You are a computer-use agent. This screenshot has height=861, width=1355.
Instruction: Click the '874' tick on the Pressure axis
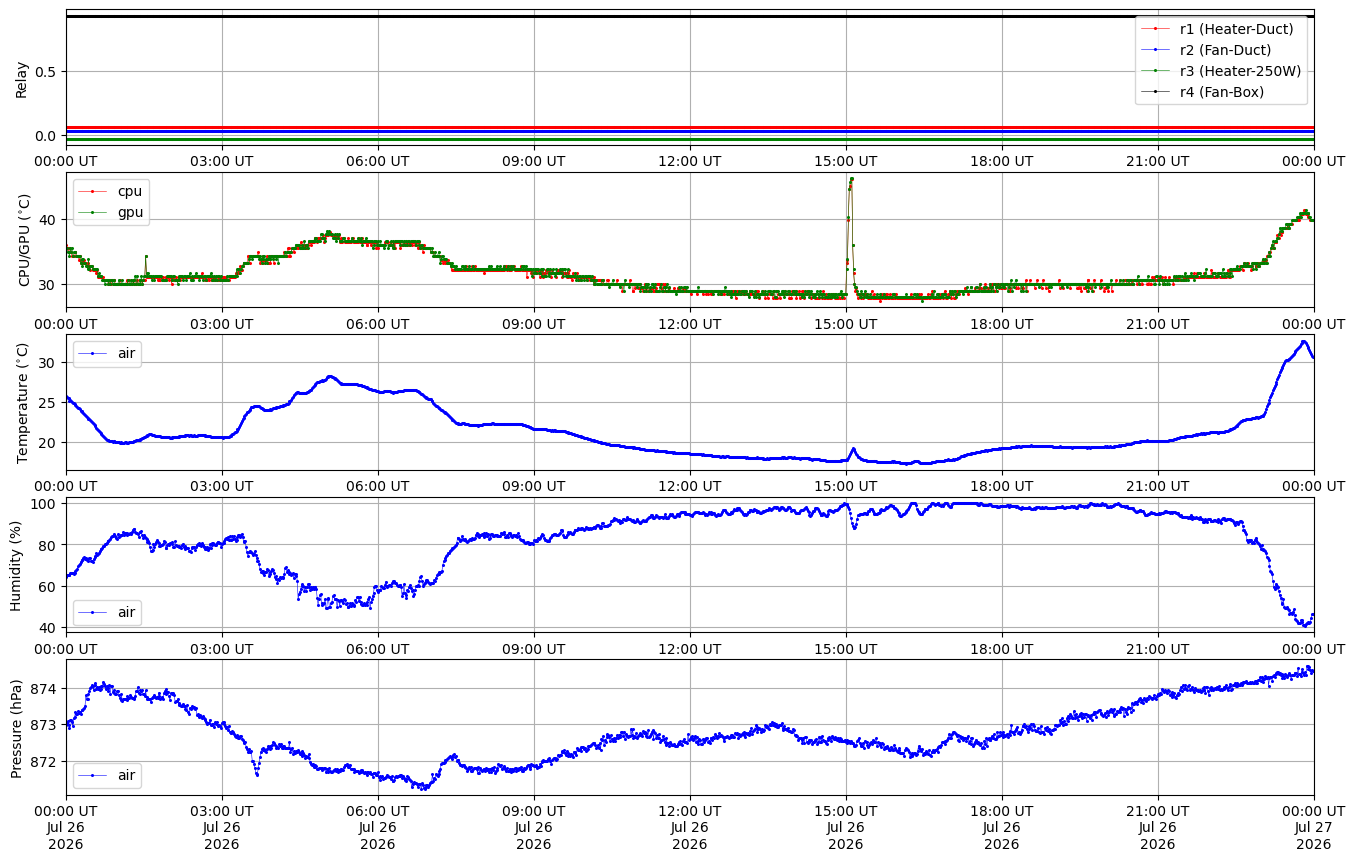click(x=46, y=689)
